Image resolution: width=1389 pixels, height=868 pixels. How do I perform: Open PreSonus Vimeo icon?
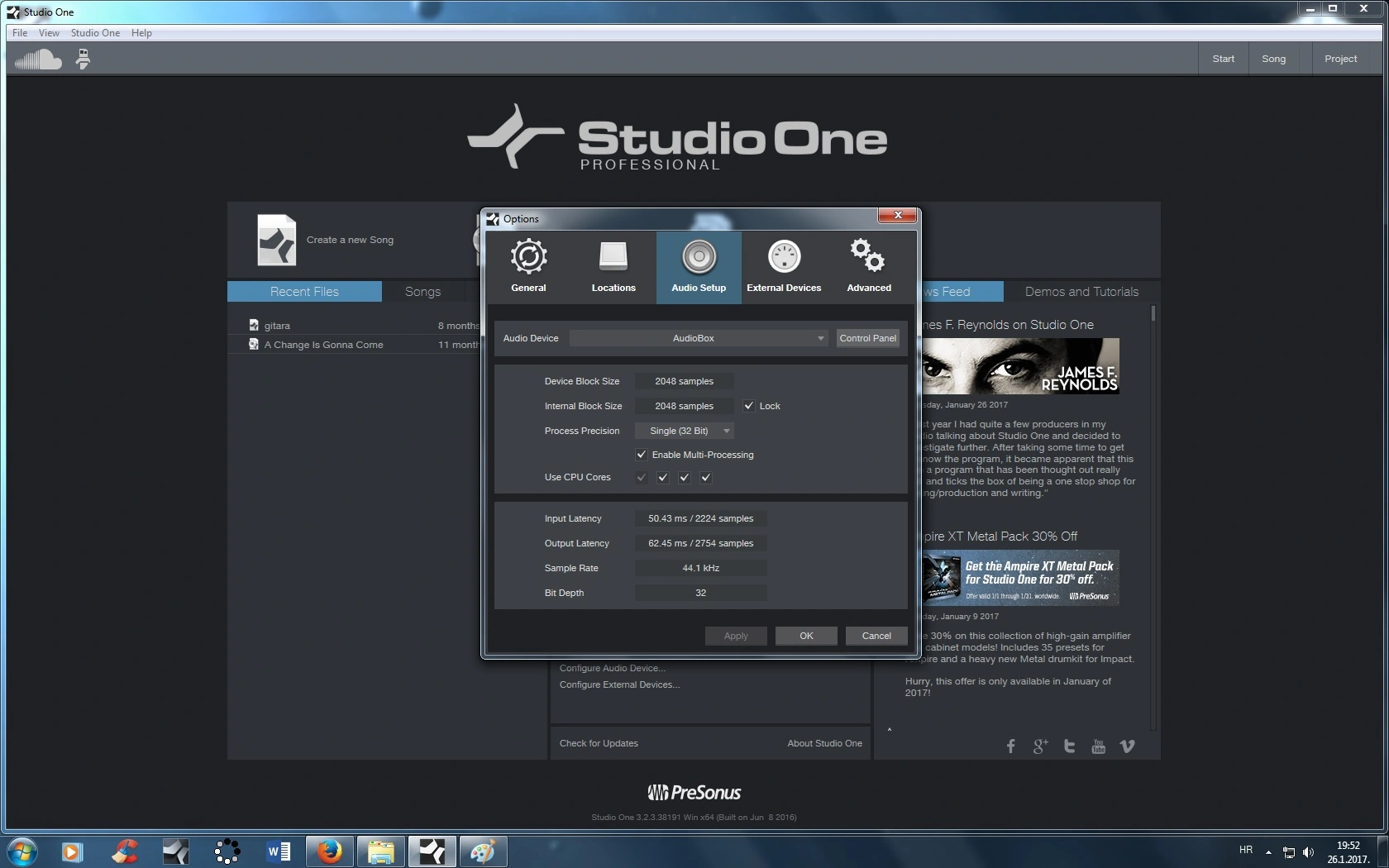1127,746
